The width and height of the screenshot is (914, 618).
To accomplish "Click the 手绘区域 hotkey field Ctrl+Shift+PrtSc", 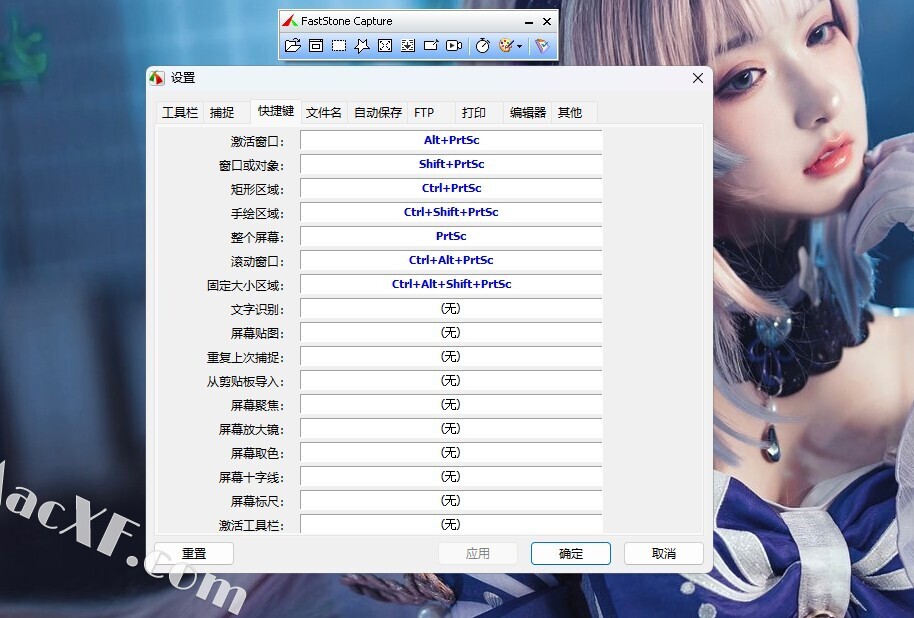I will pyautogui.click(x=451, y=212).
